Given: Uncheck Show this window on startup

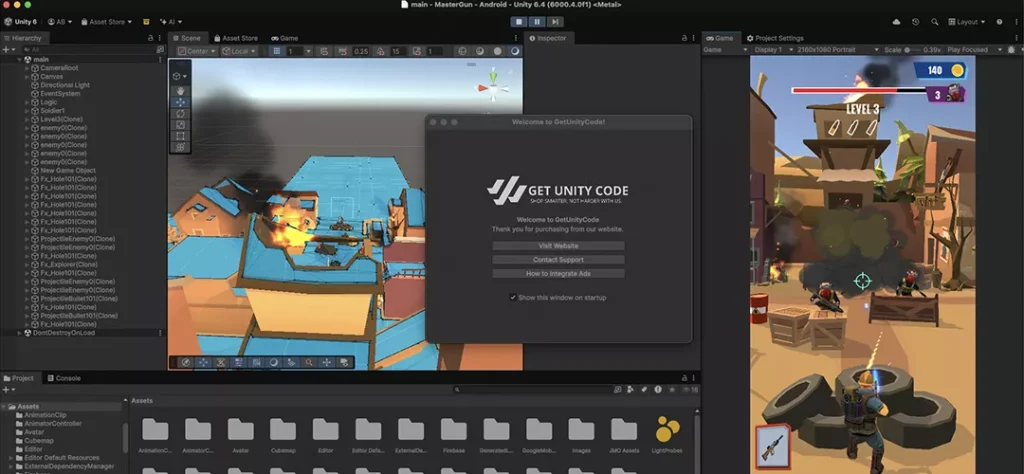Looking at the screenshot, I should (513, 298).
